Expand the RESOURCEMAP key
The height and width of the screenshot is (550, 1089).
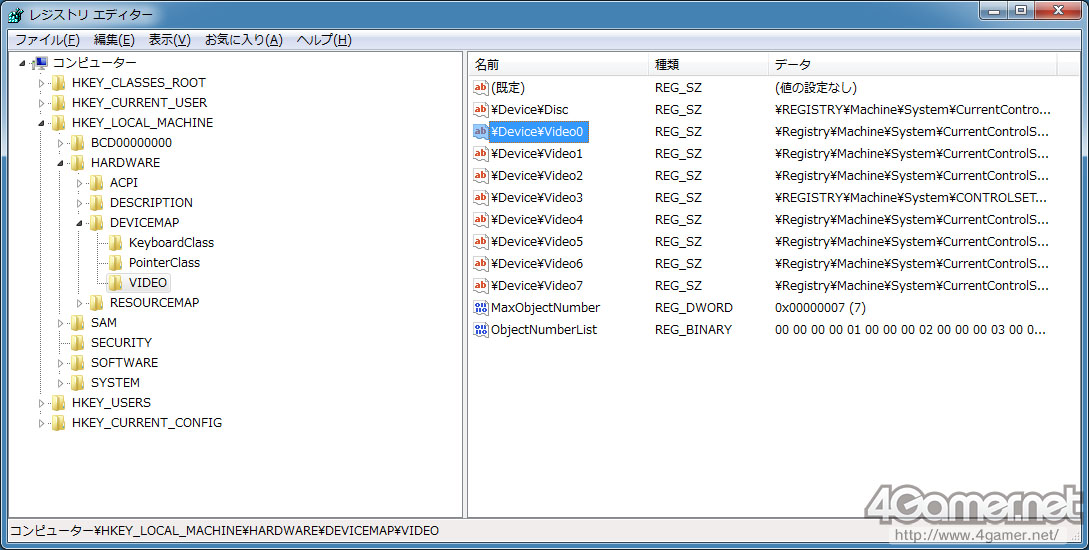click(x=78, y=303)
